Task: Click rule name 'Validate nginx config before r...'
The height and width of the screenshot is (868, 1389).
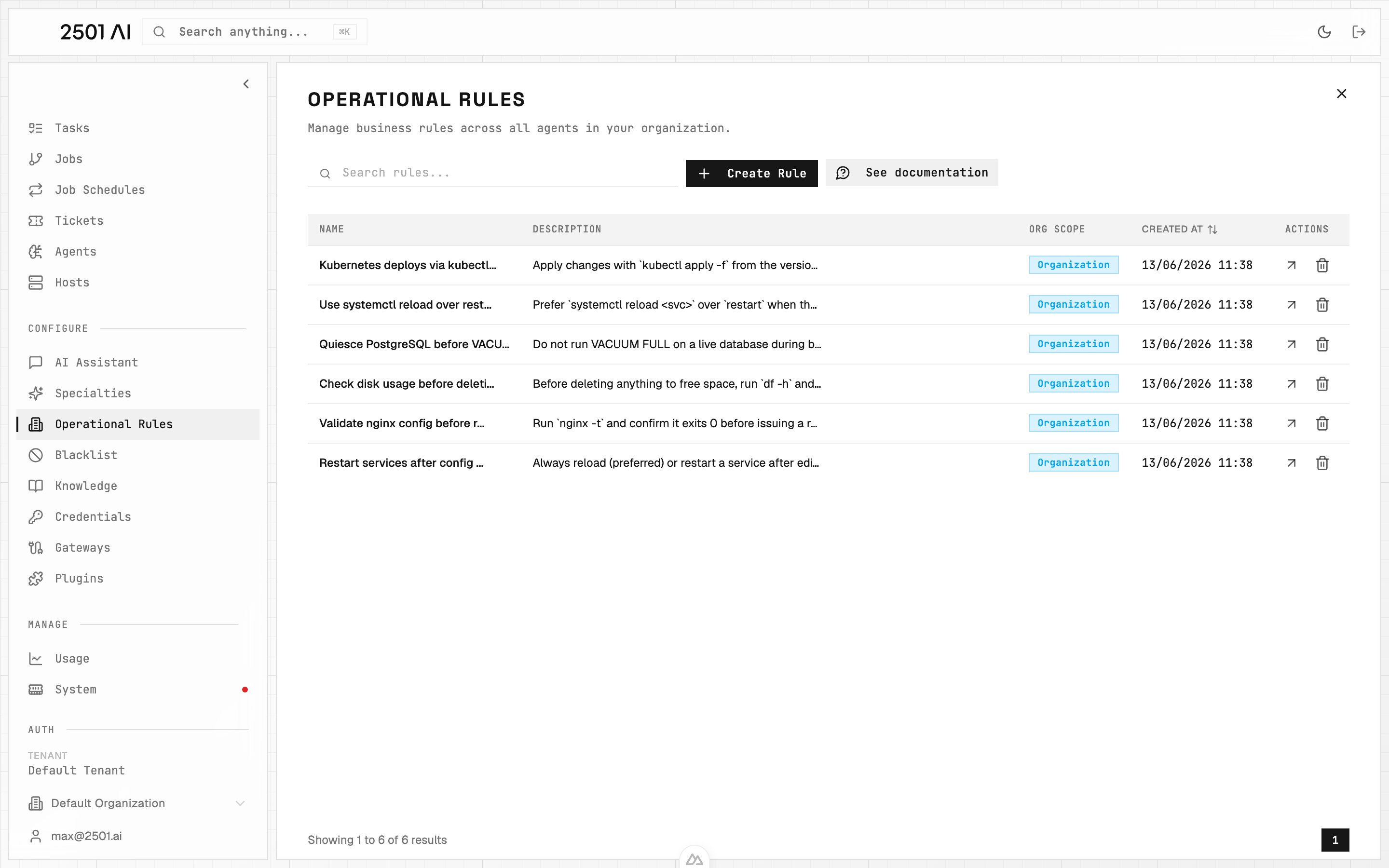Action: tap(402, 424)
